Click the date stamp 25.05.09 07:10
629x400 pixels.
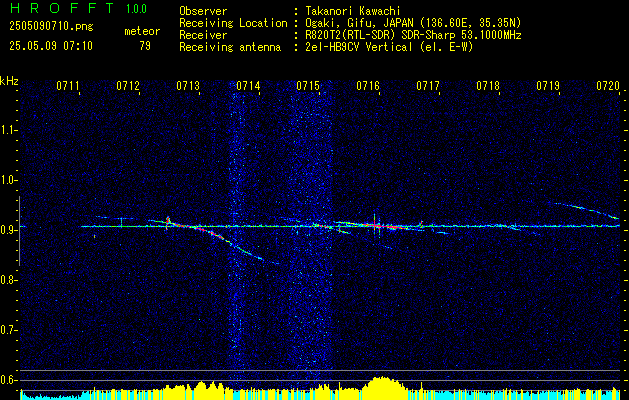pyautogui.click(x=51, y=46)
